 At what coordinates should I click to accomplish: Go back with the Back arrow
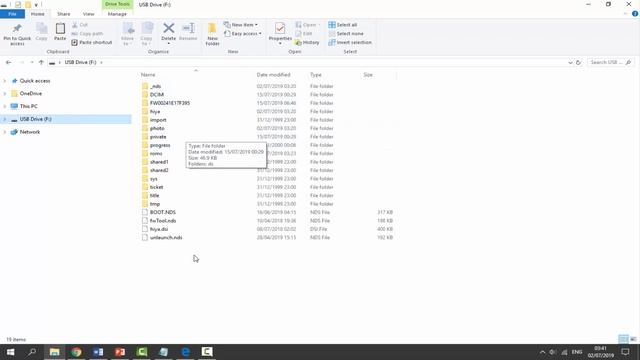point(9,62)
